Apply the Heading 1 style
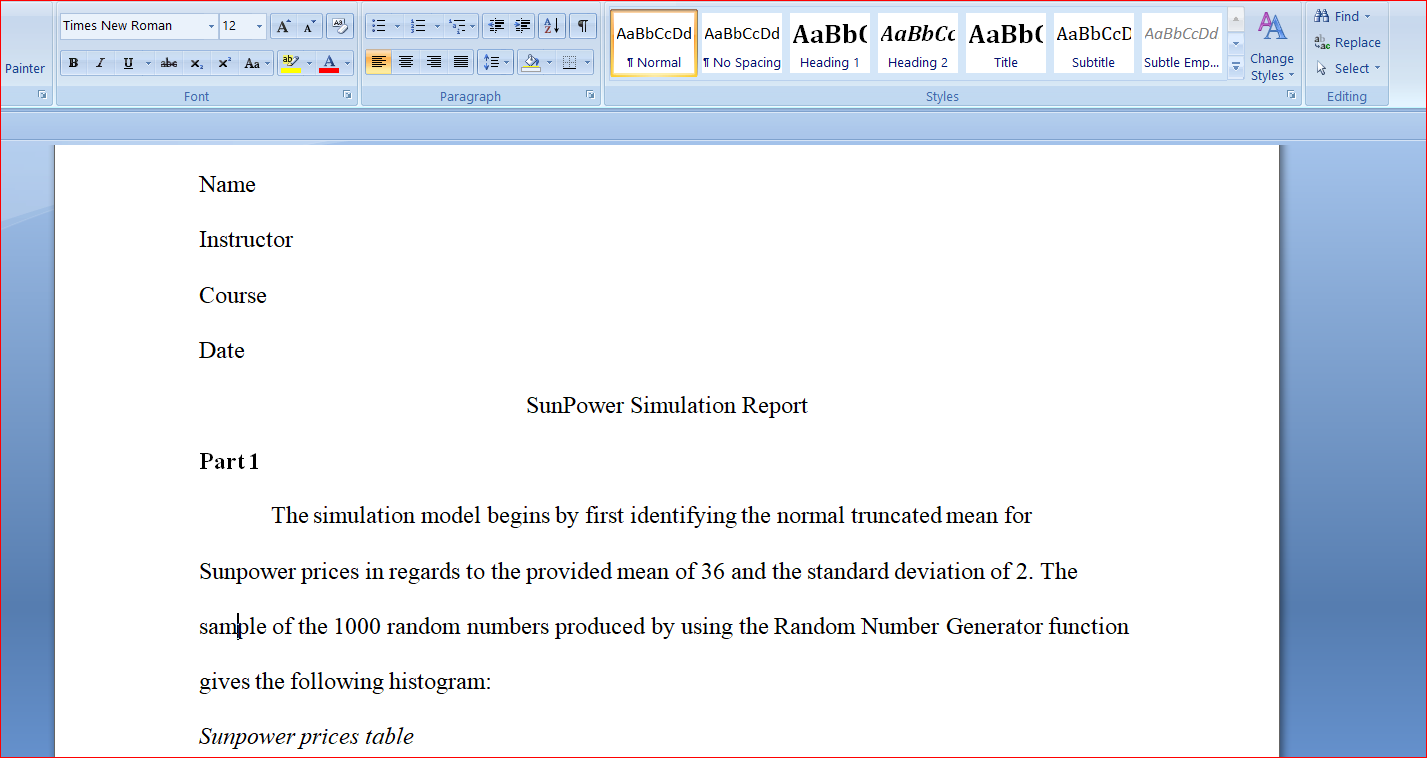Image resolution: width=1427 pixels, height=758 pixels. [x=829, y=42]
